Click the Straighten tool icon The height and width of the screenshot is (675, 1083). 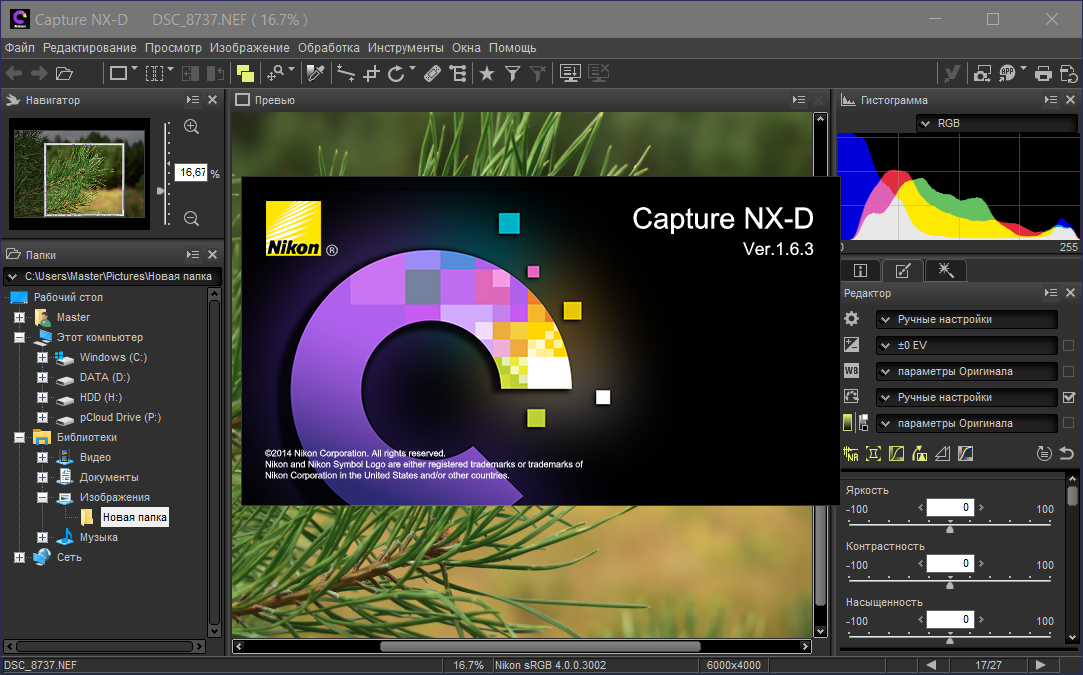(345, 73)
